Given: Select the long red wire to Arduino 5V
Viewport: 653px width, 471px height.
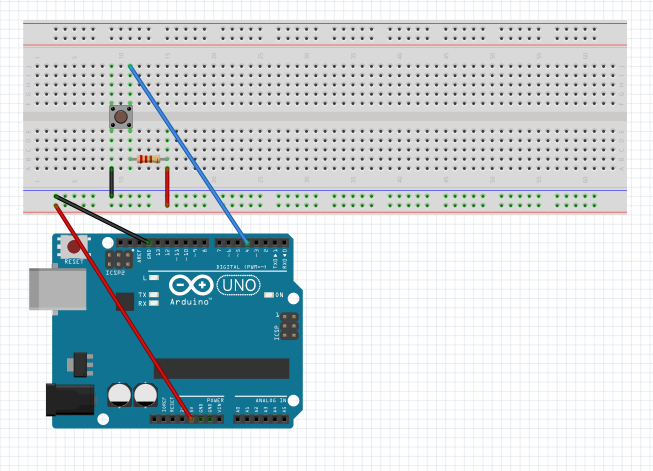Looking at the screenshot, I should point(124,312).
